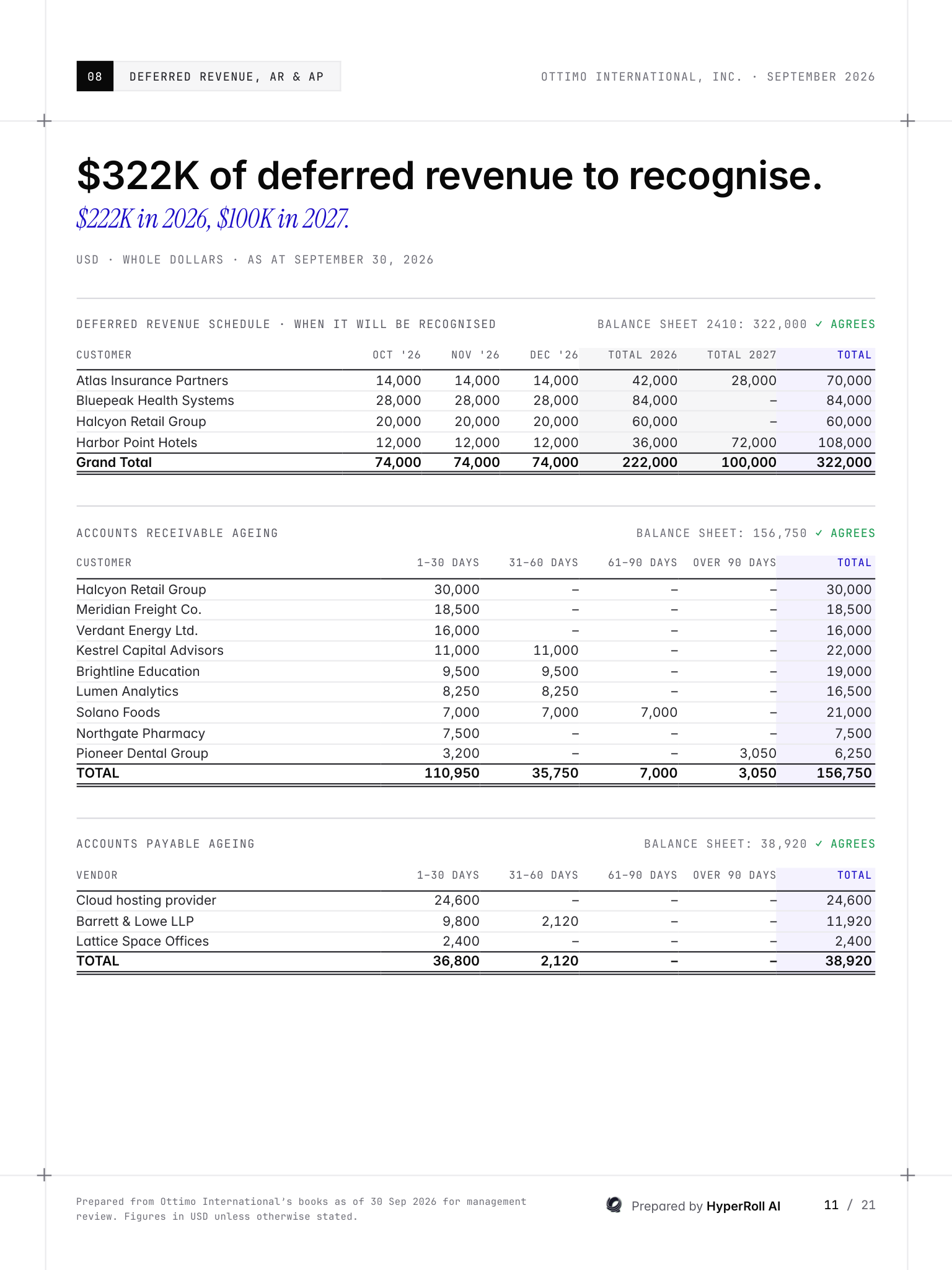952x1270 pixels.
Task: Click Solano Foods 61-90 days value 7,000
Action: [659, 713]
